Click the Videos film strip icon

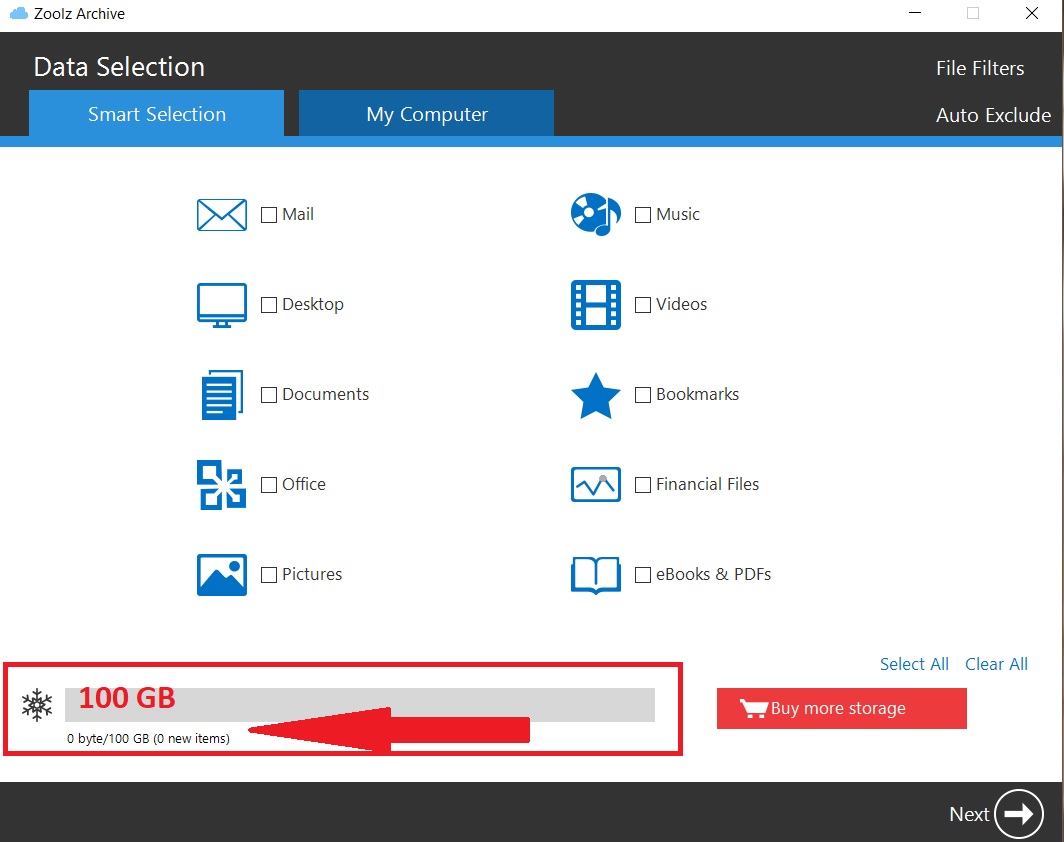coord(595,305)
